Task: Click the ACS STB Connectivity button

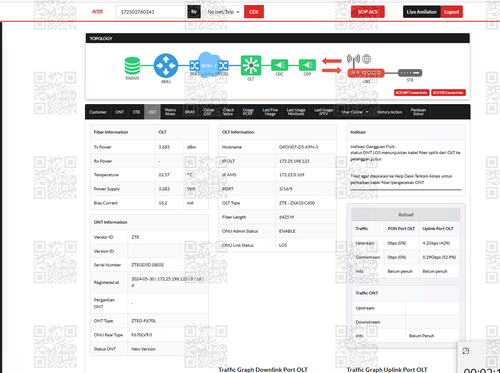Action: tap(448, 93)
